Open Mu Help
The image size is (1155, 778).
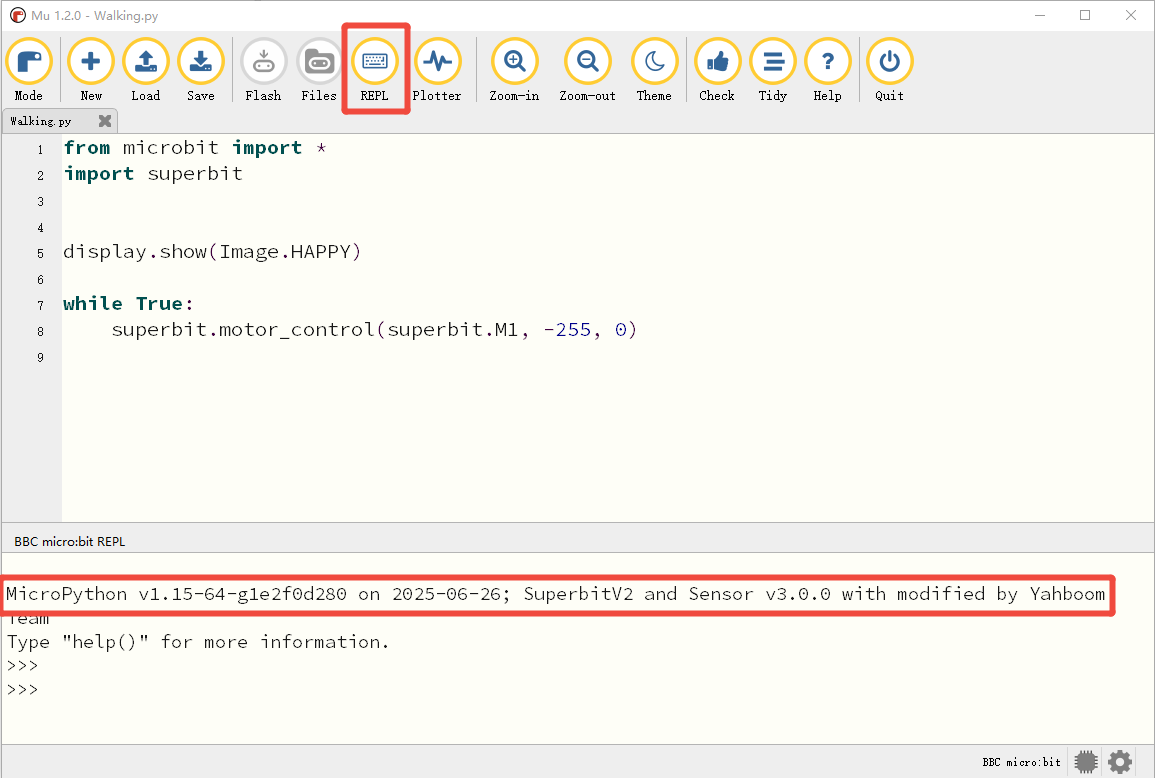pyautogui.click(x=827, y=70)
